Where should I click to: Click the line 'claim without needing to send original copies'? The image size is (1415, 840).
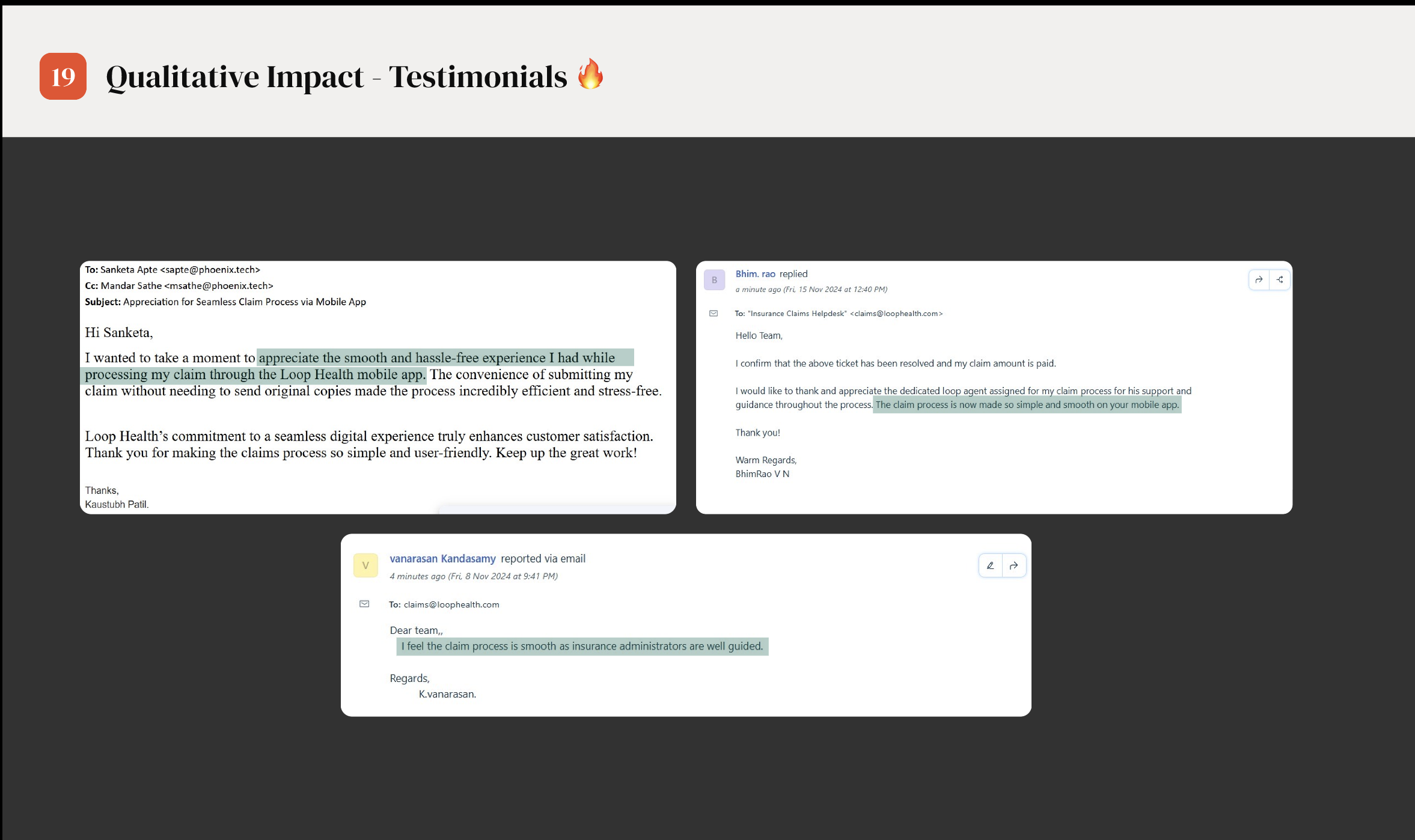coord(373,391)
